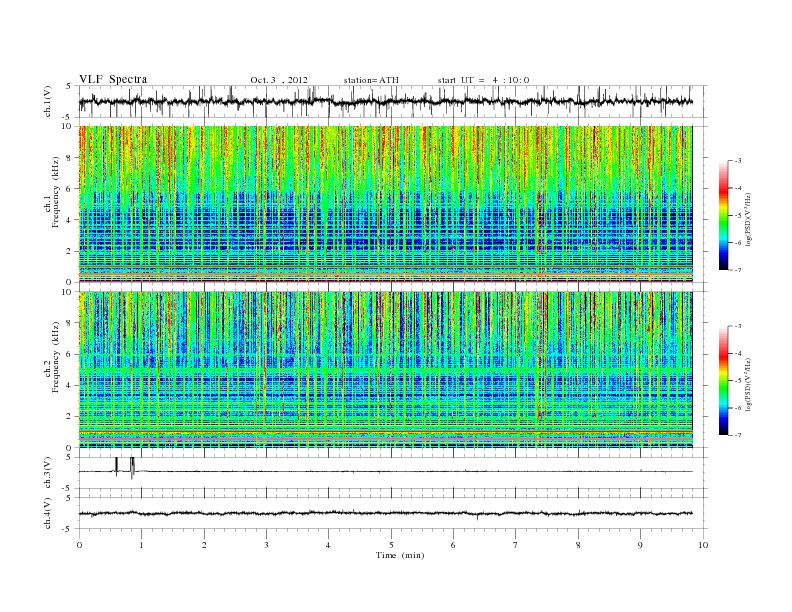This screenshot has width=792, height=612.
Task: Click the upper color scale bar for ch.1
Action: 723,215
